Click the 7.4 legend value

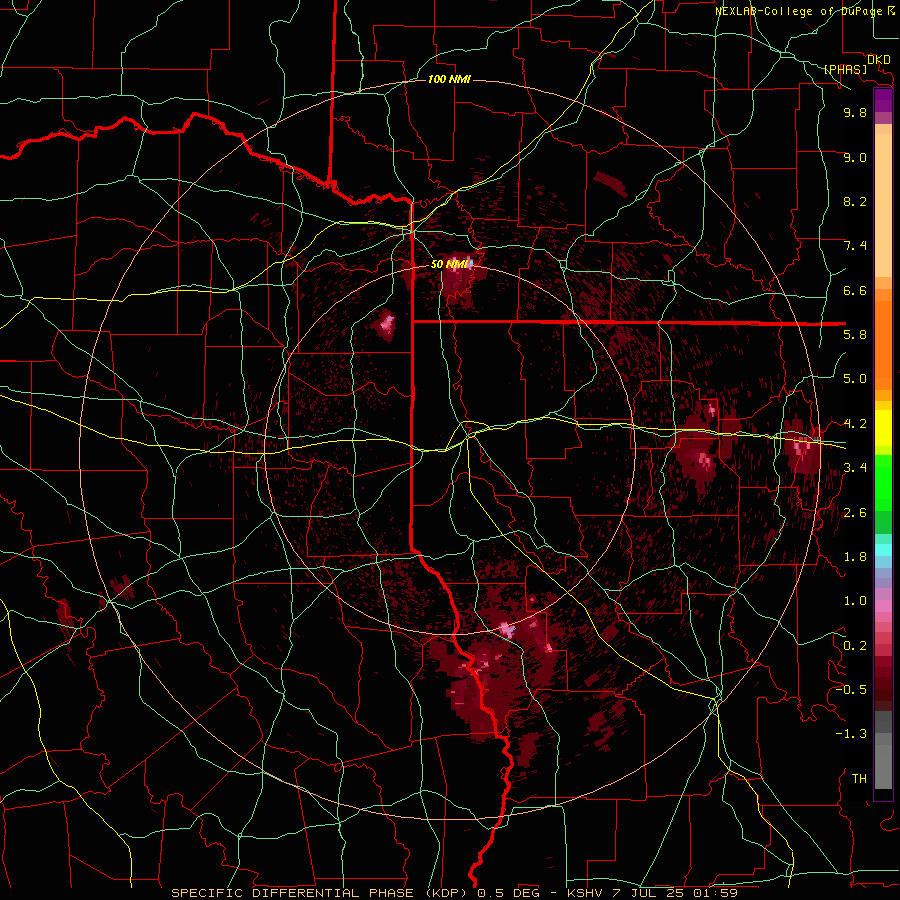(855, 246)
